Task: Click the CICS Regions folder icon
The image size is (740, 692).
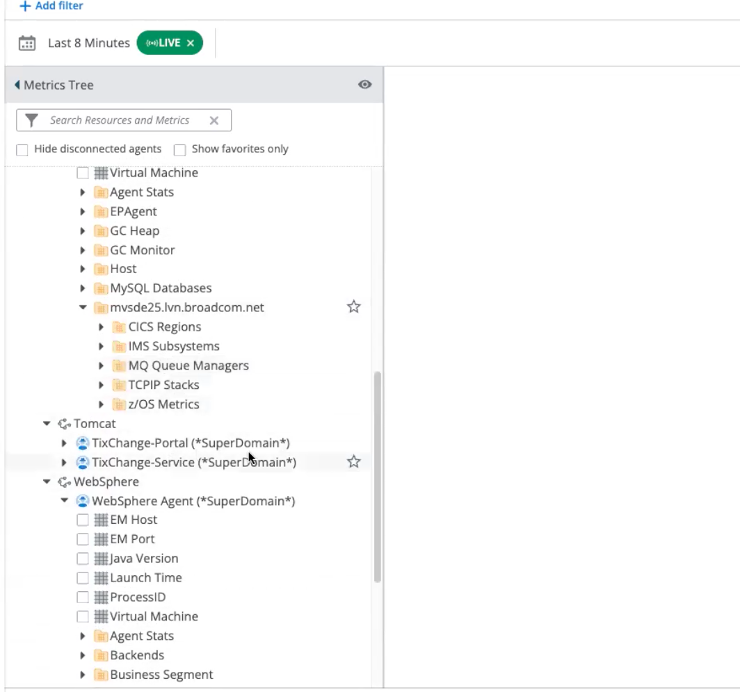Action: click(119, 327)
